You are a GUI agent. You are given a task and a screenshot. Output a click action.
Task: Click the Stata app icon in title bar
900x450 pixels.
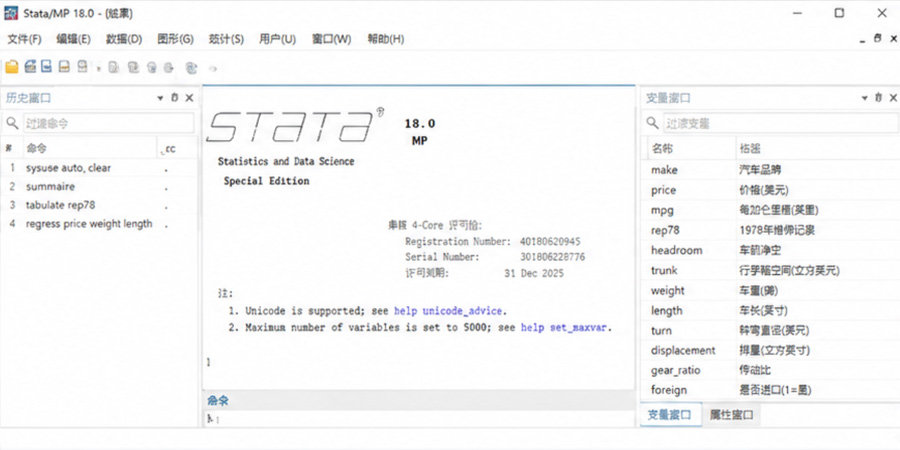11,13
